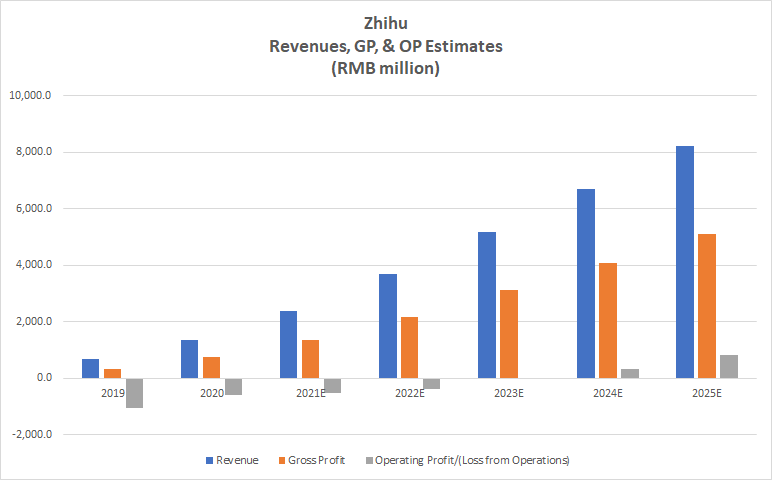Click the '10,000.0' axis label
This screenshot has width=772, height=480.
(x=31, y=96)
